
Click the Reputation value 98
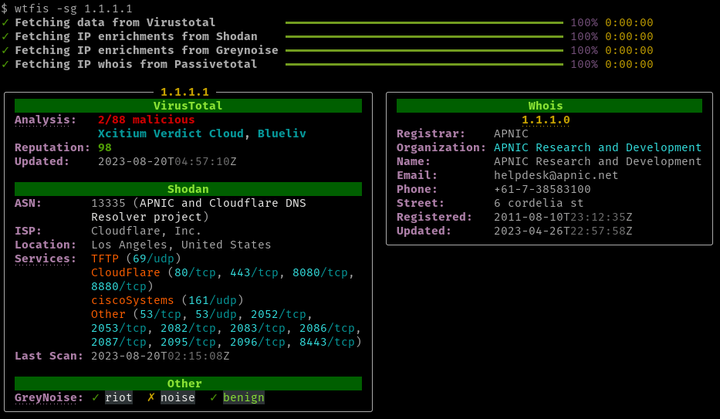[x=105, y=147]
